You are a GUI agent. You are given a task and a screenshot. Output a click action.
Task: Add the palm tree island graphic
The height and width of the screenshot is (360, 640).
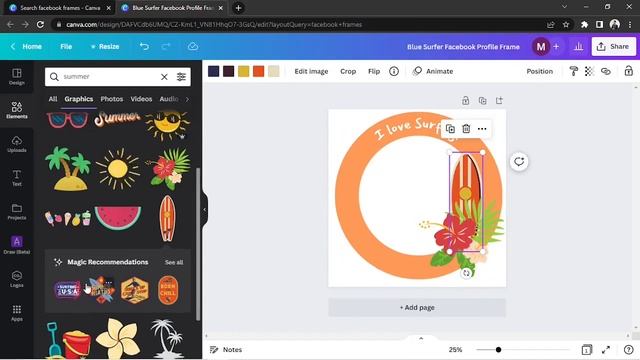68,169
